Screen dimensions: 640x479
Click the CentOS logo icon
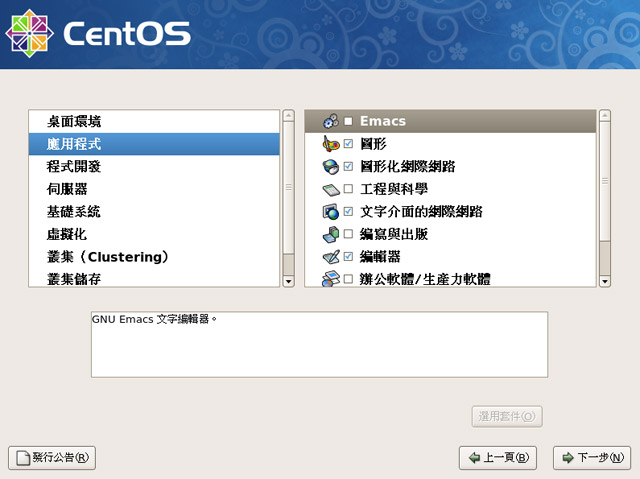point(29,33)
